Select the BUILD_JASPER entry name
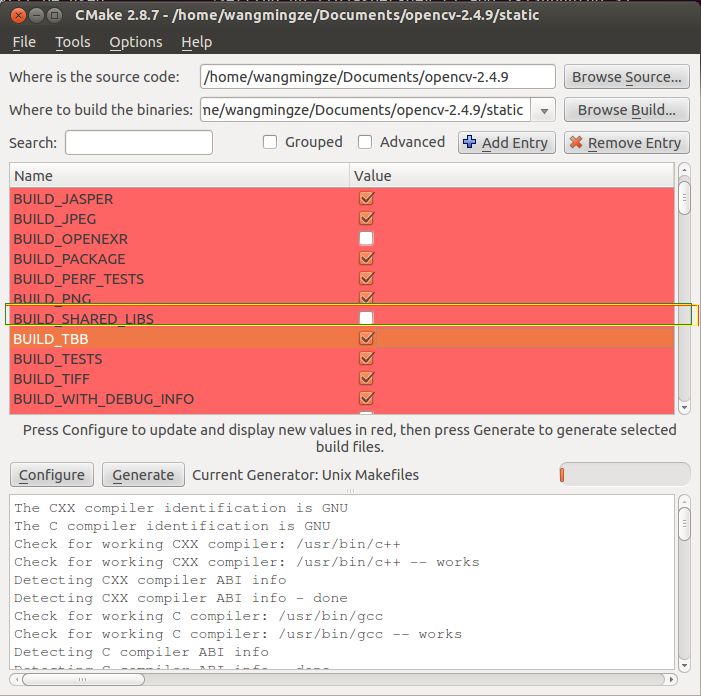The width and height of the screenshot is (701, 696). (63, 199)
